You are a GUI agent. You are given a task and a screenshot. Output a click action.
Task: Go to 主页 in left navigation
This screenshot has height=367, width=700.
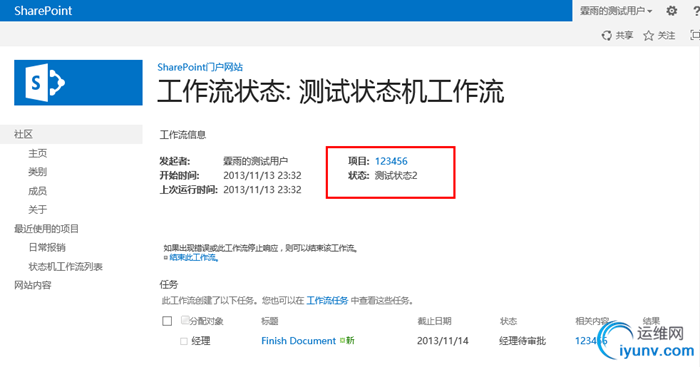pyautogui.click(x=38, y=153)
